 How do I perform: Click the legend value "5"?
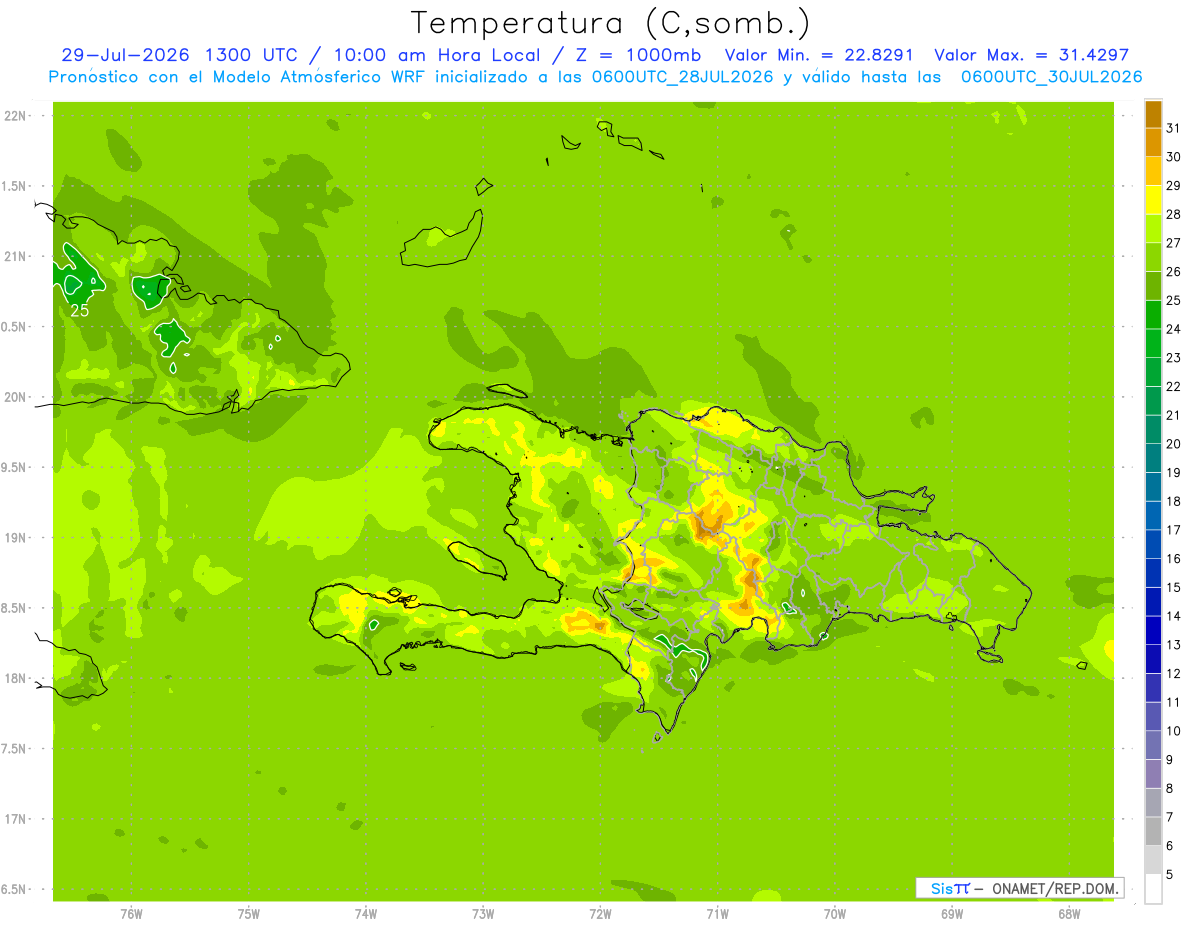coord(1170,874)
